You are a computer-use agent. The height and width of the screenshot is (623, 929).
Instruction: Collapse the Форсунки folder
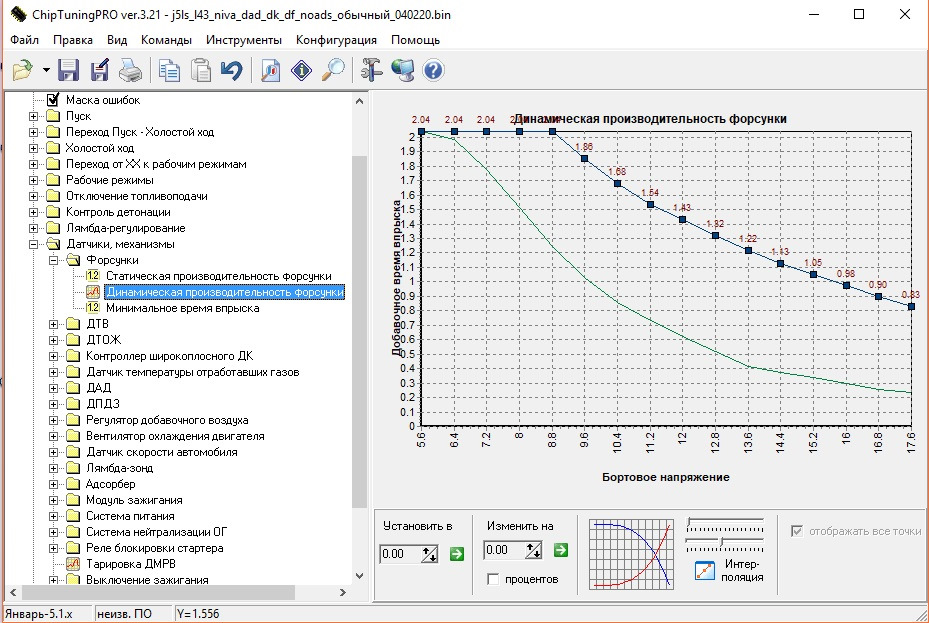pos(53,260)
